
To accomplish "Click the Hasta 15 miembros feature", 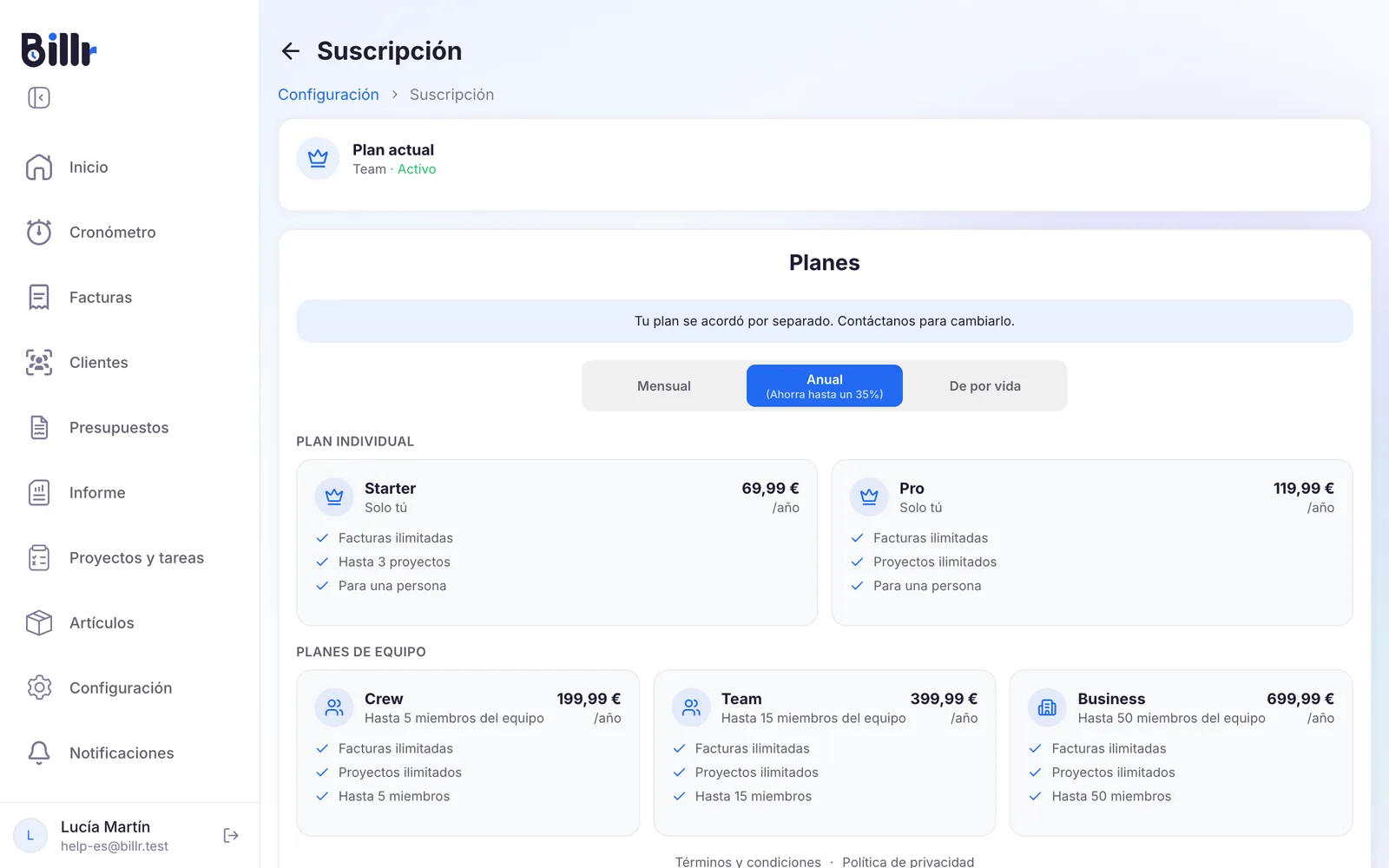I will (754, 796).
